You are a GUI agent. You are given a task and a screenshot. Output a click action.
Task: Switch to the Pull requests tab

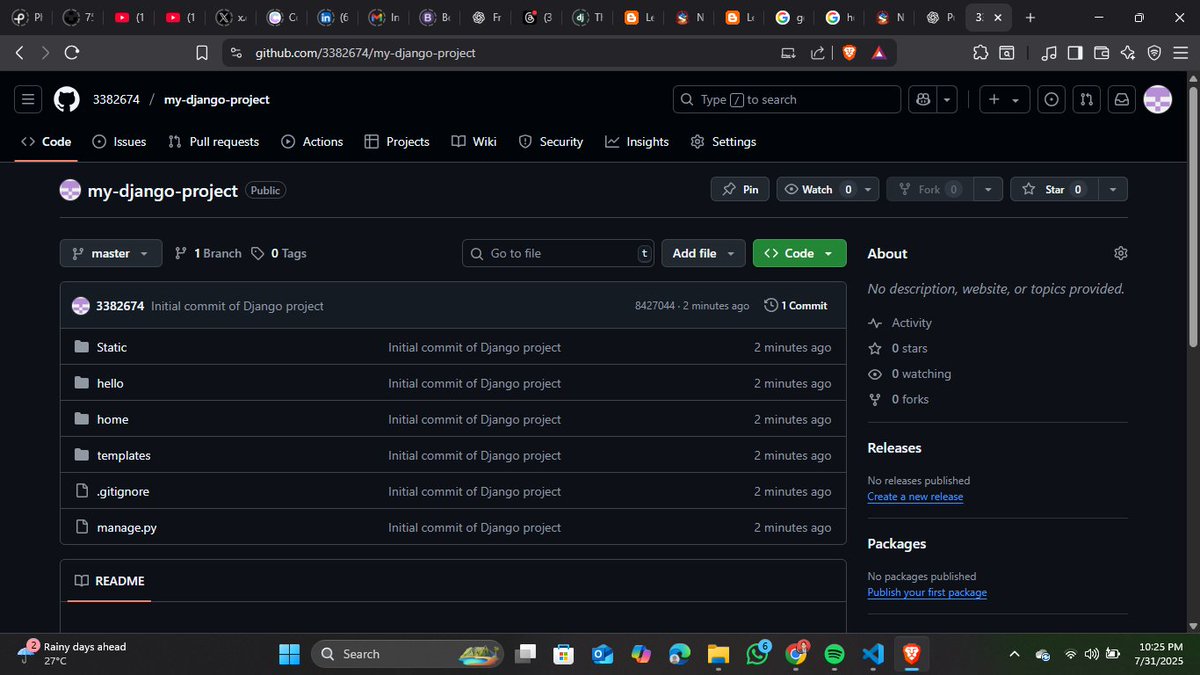coord(213,142)
